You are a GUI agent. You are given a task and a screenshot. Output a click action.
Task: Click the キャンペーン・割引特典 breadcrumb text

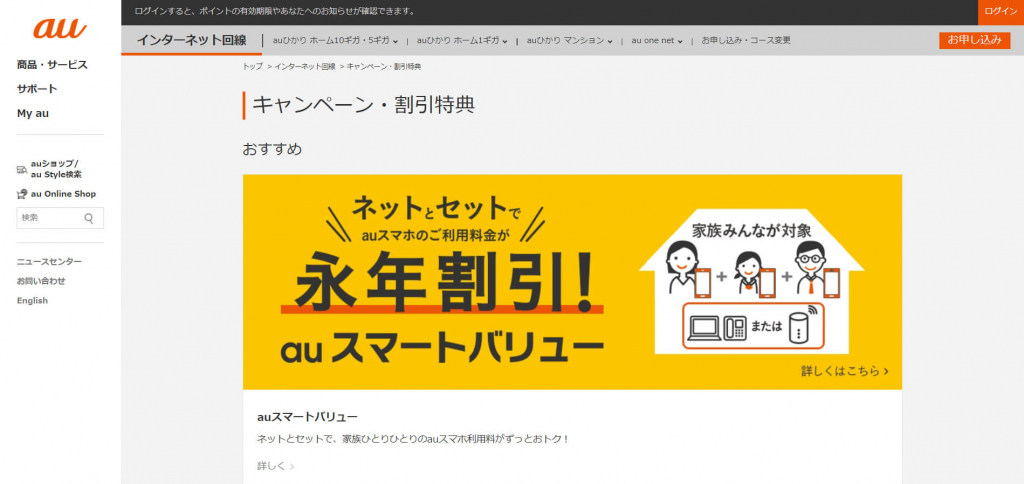tap(384, 67)
